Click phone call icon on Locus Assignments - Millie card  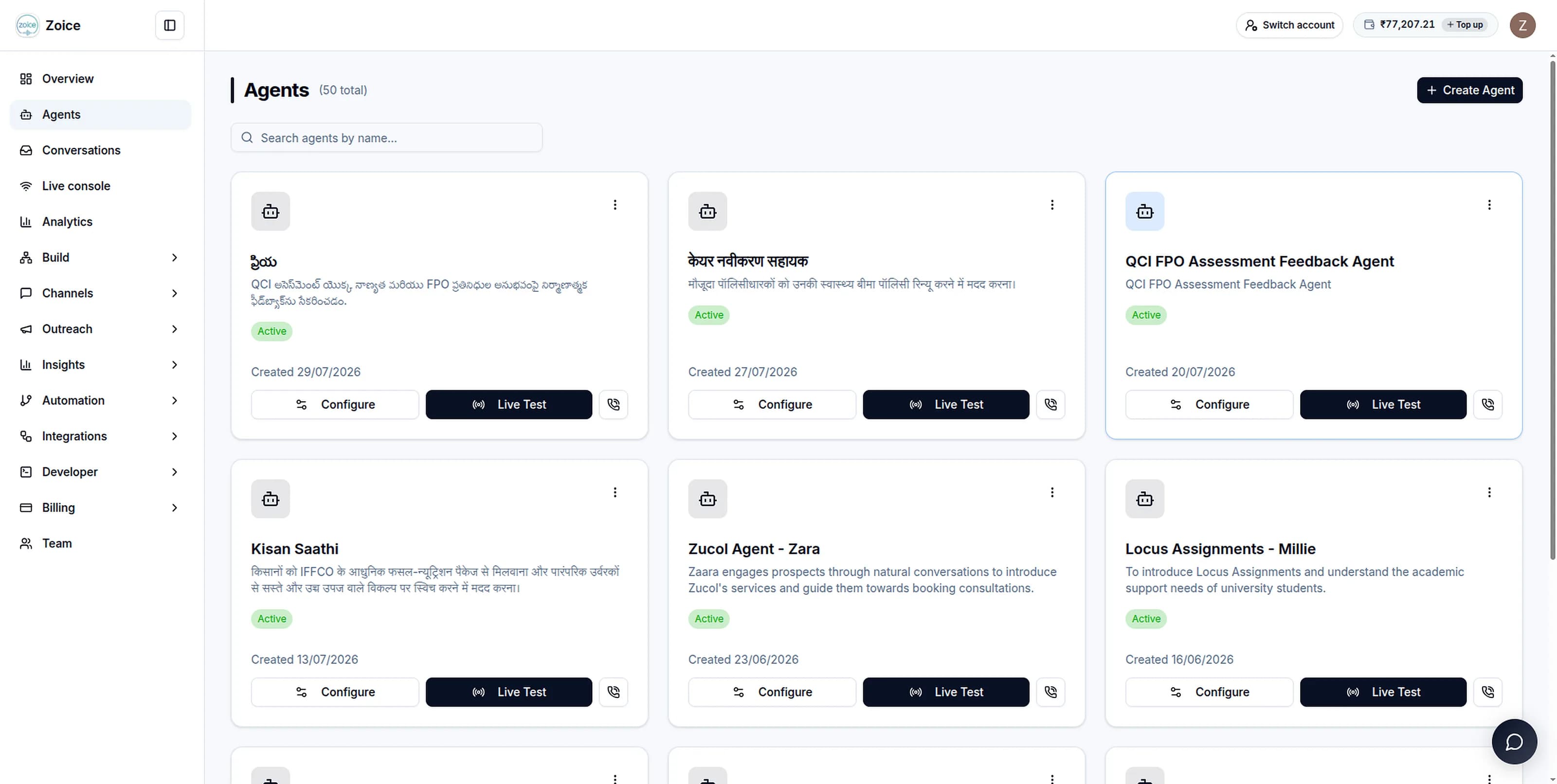(1487, 692)
